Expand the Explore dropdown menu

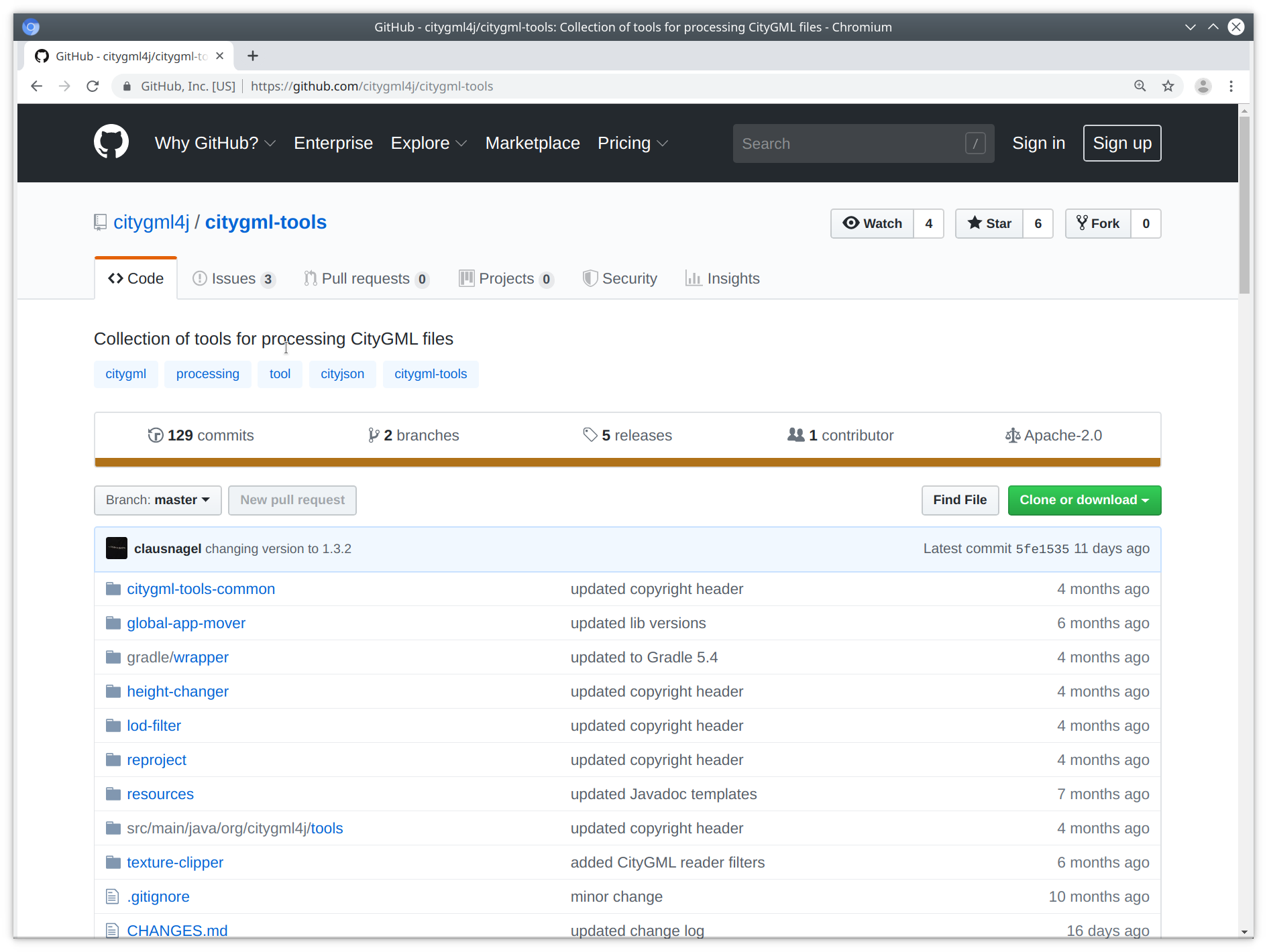point(429,143)
